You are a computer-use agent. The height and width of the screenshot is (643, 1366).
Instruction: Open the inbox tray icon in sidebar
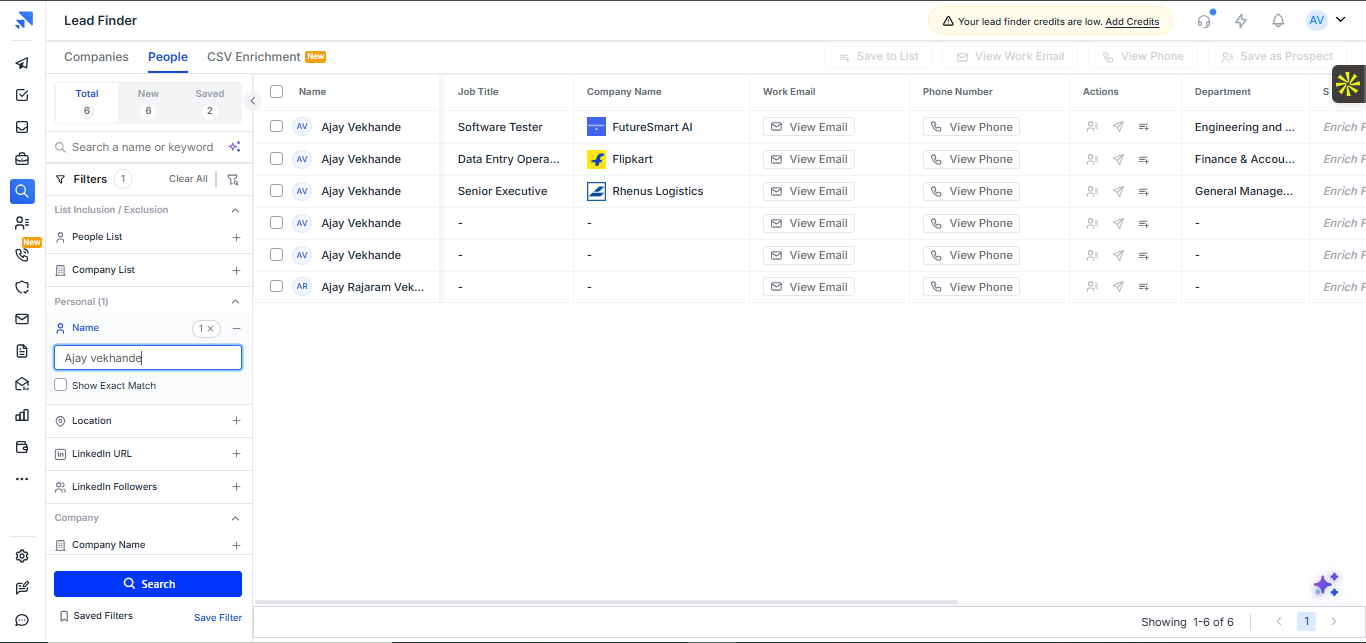(22, 127)
